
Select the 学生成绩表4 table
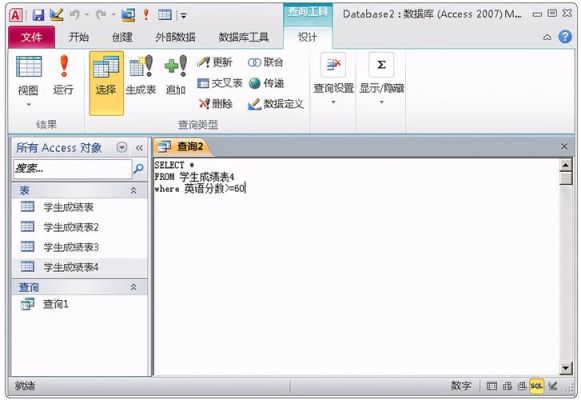point(80,267)
